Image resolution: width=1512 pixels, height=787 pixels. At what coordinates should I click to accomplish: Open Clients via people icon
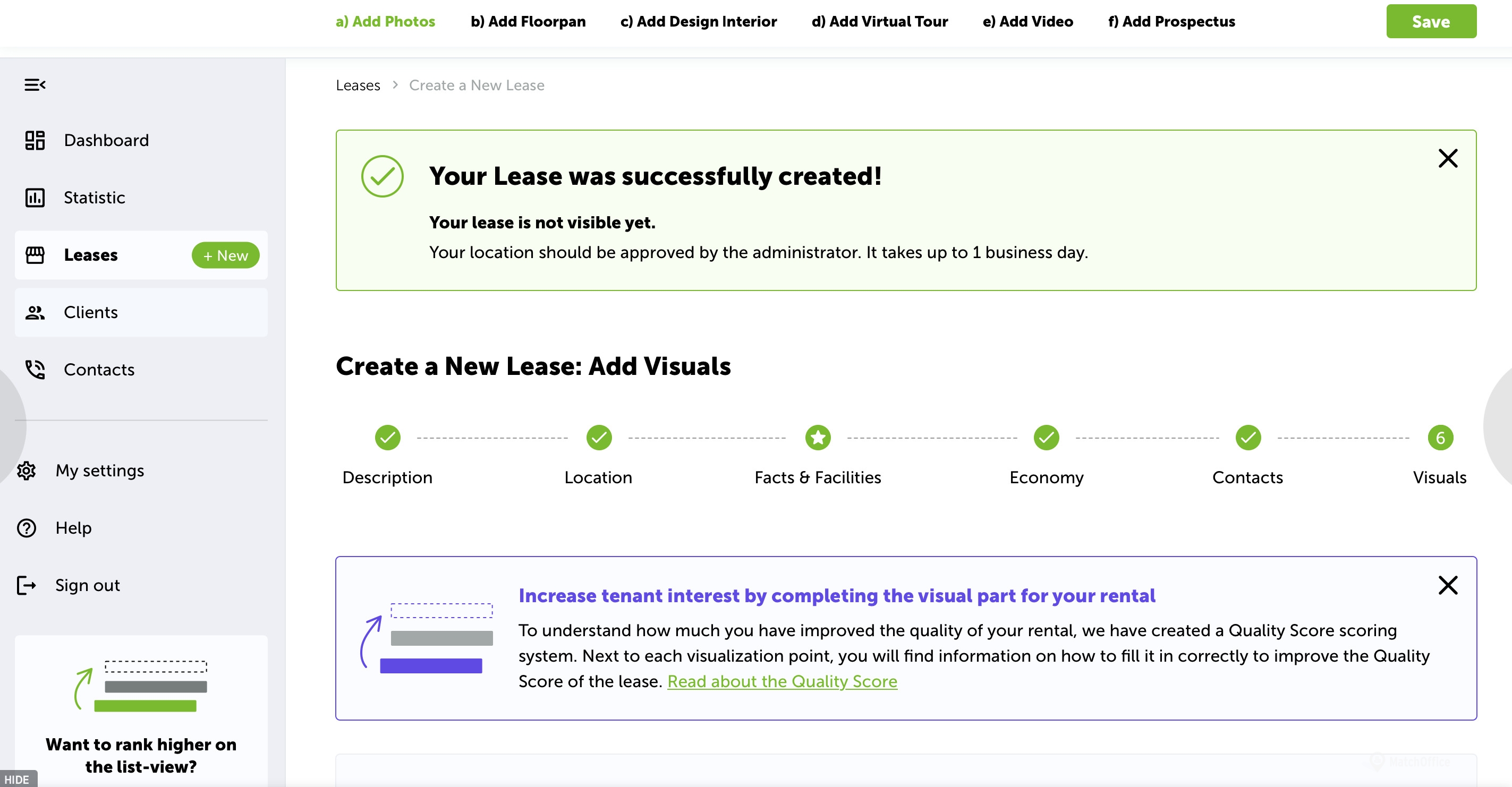[35, 313]
